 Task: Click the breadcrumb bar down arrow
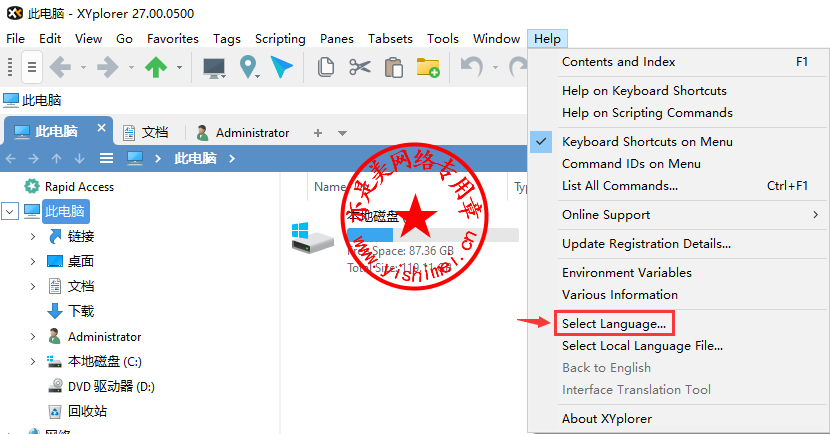tap(79, 158)
